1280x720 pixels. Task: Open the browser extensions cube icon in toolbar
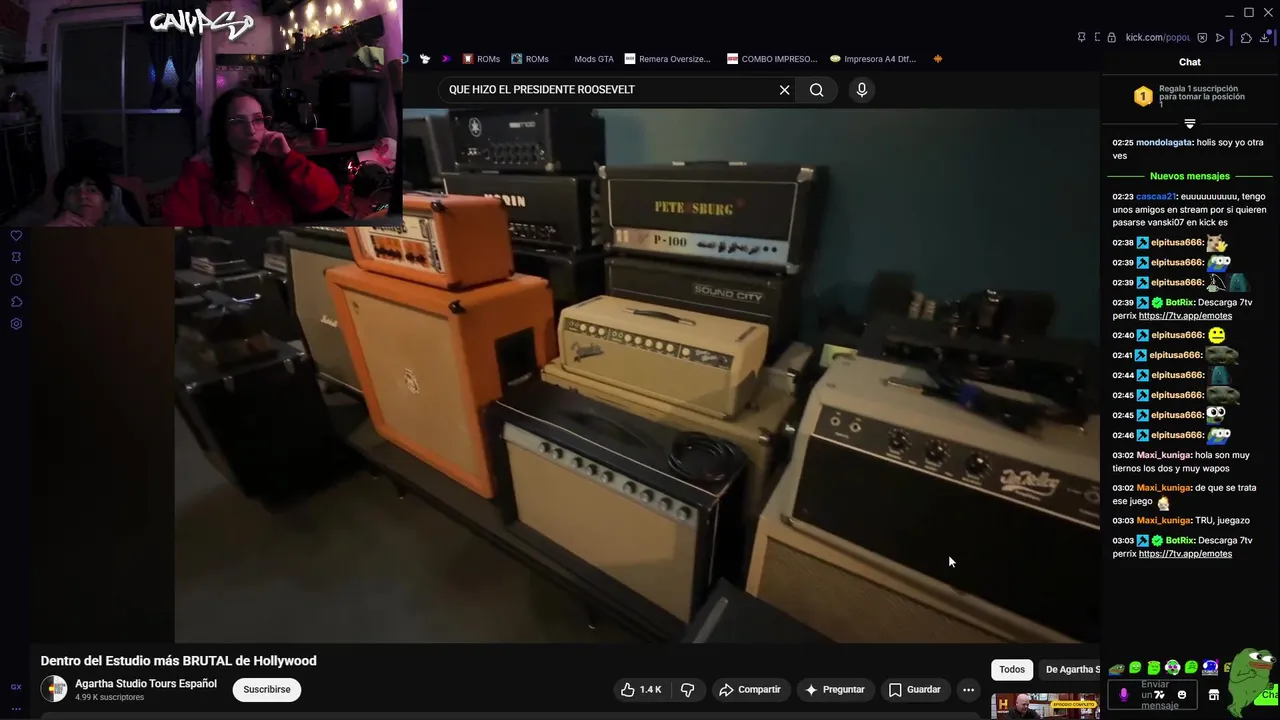[x=1246, y=38]
